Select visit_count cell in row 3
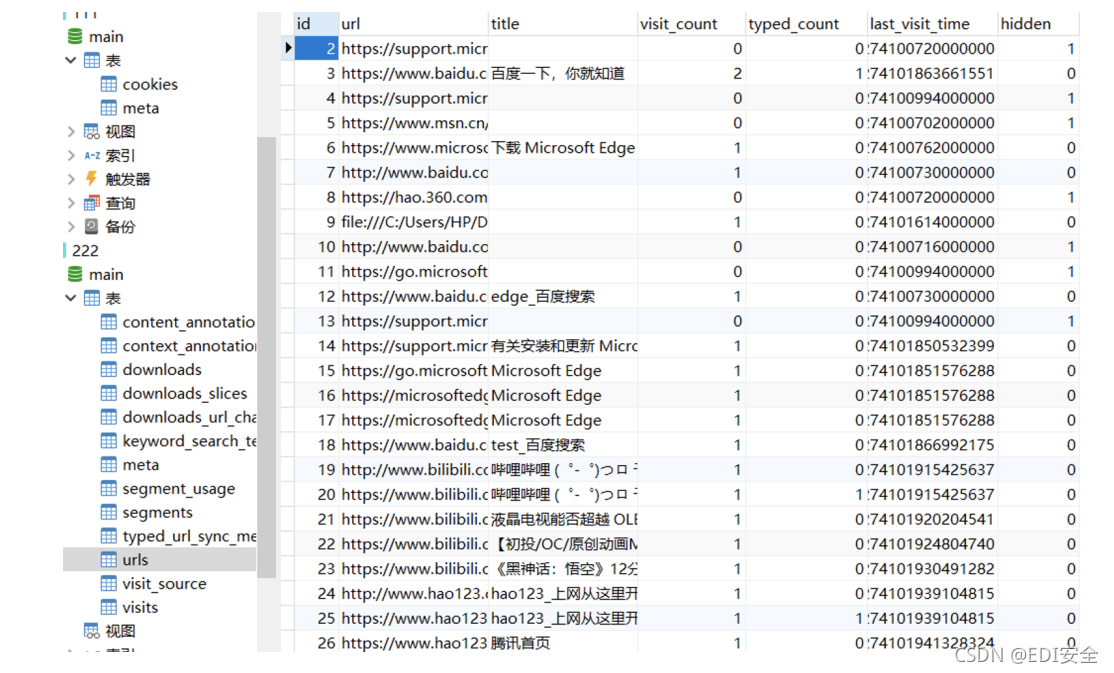This screenshot has width=1114, height=673. pos(691,73)
